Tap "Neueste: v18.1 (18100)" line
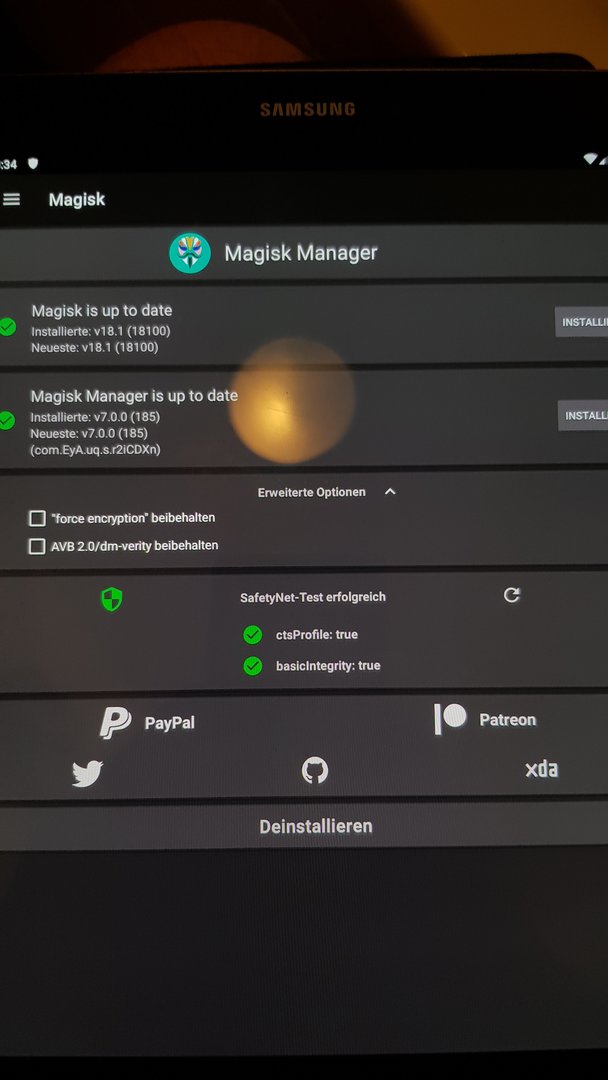This screenshot has width=608, height=1080. [x=94, y=348]
